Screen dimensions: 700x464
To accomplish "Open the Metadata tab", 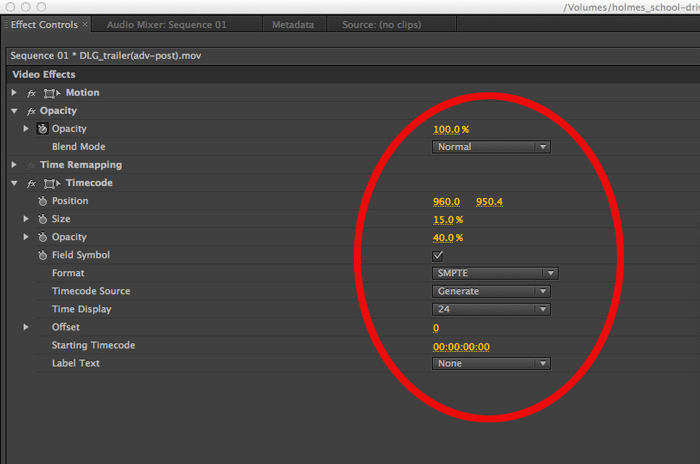I will point(293,25).
